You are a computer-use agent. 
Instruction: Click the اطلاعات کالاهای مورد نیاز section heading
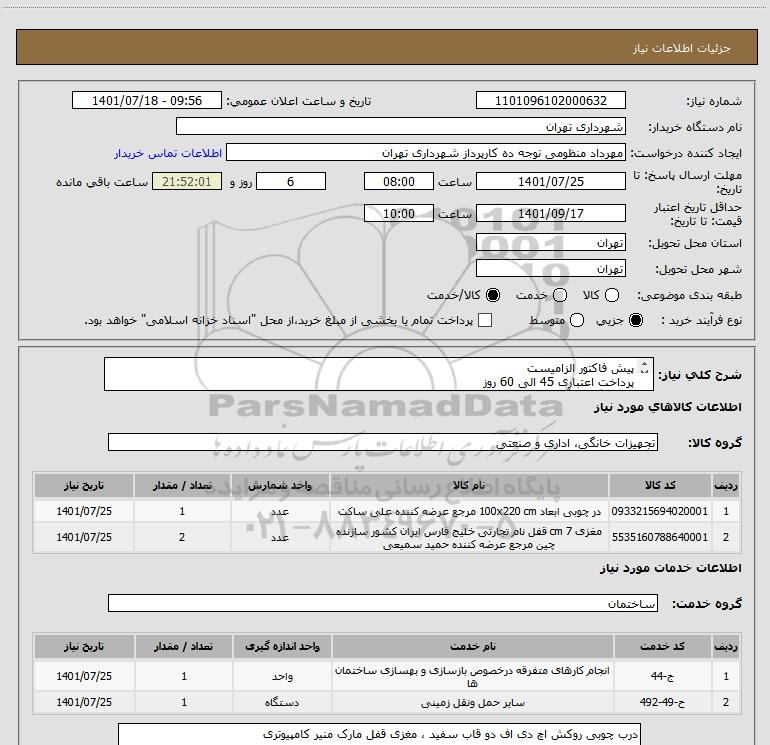pos(667,407)
